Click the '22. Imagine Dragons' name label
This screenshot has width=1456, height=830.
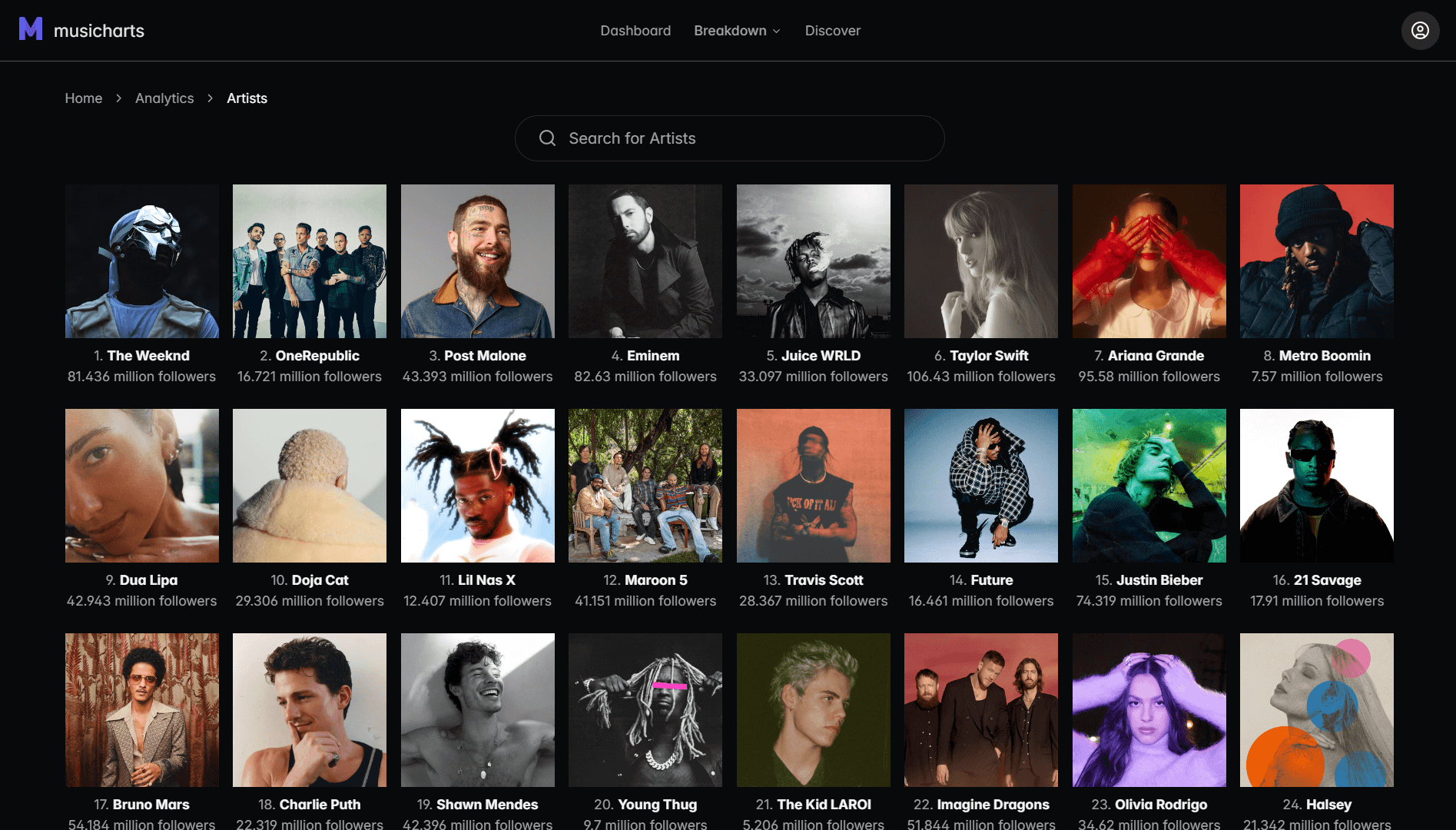point(981,805)
